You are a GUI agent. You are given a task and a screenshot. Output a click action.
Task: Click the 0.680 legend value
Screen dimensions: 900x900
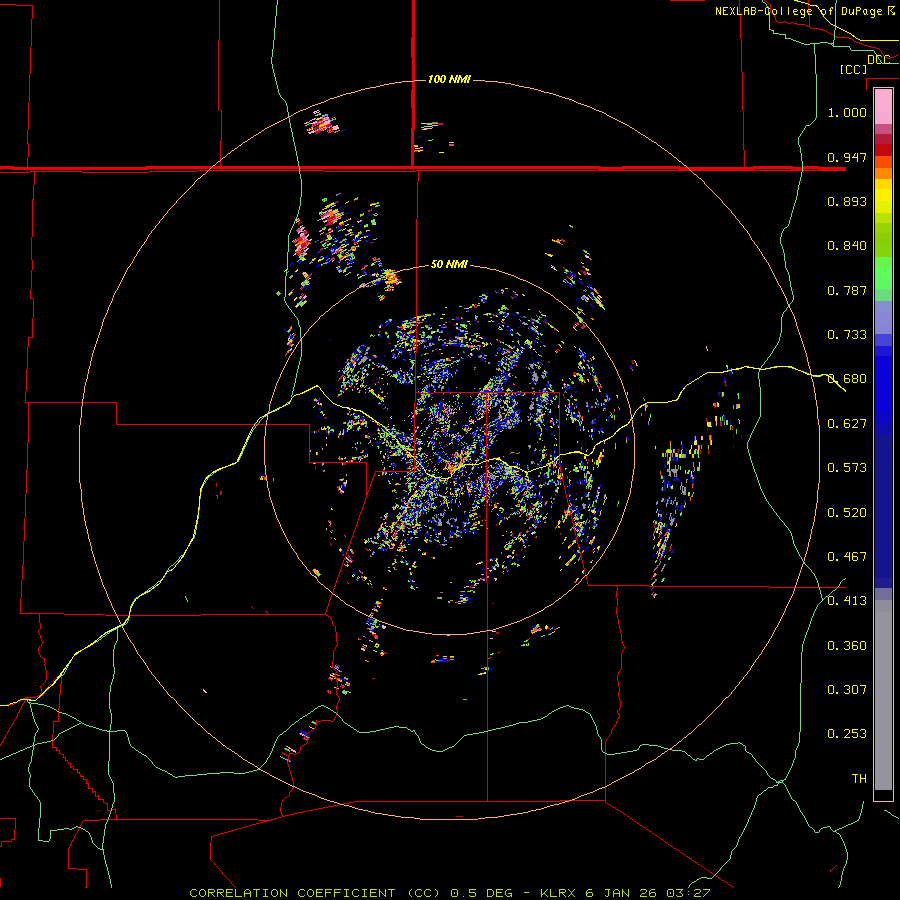click(x=847, y=379)
